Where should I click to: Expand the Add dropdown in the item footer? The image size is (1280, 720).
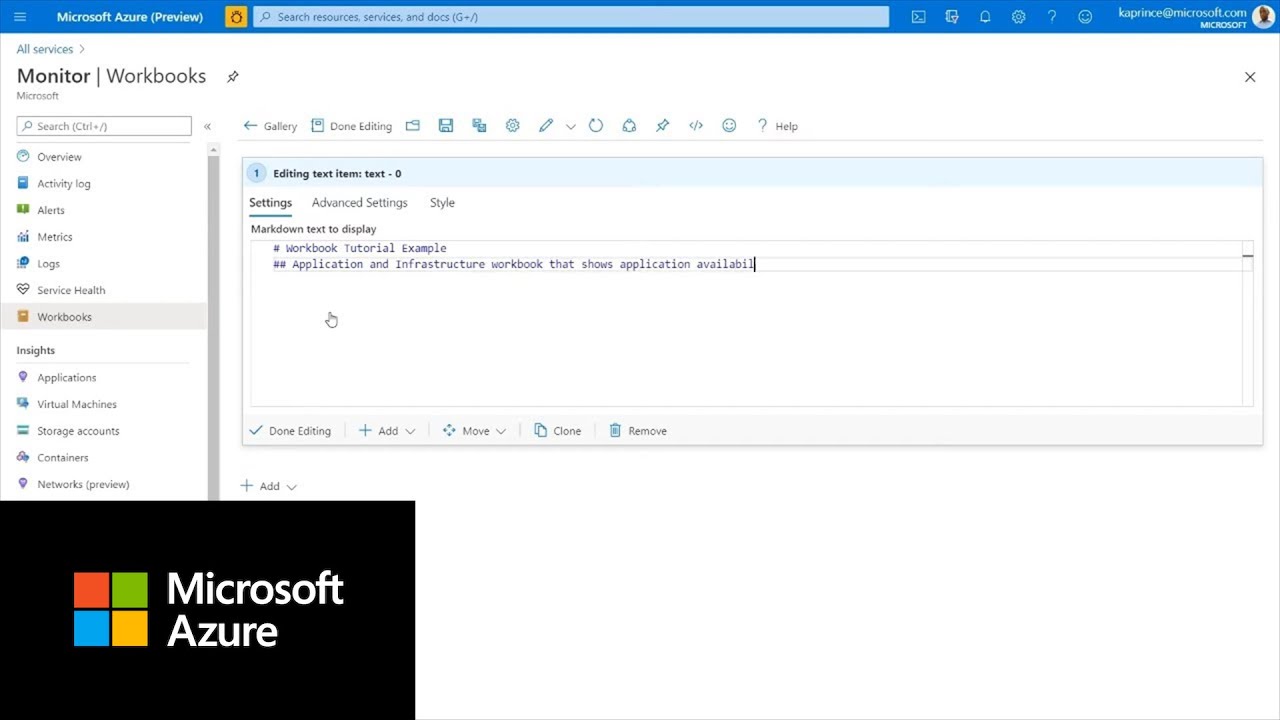pos(387,431)
